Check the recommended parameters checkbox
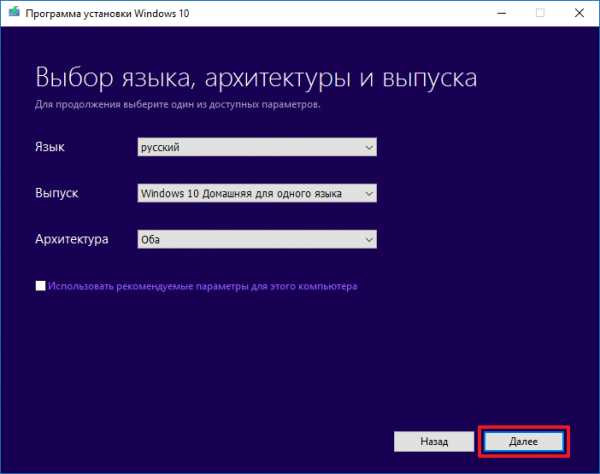The height and width of the screenshot is (474, 600). (40, 286)
